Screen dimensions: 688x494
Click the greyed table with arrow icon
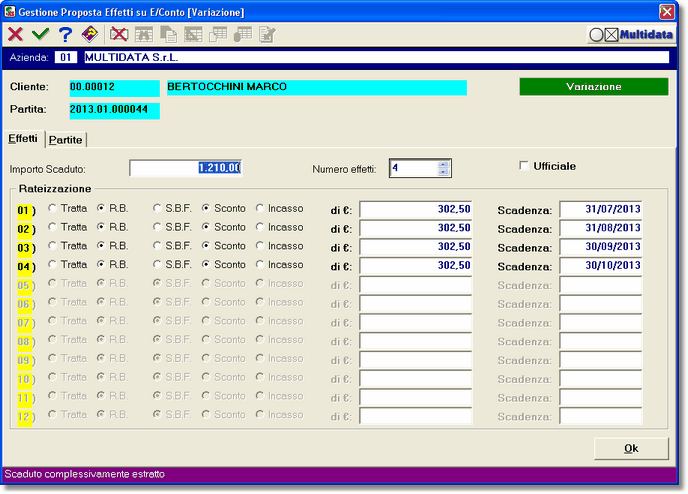pyautogui.click(x=193, y=34)
